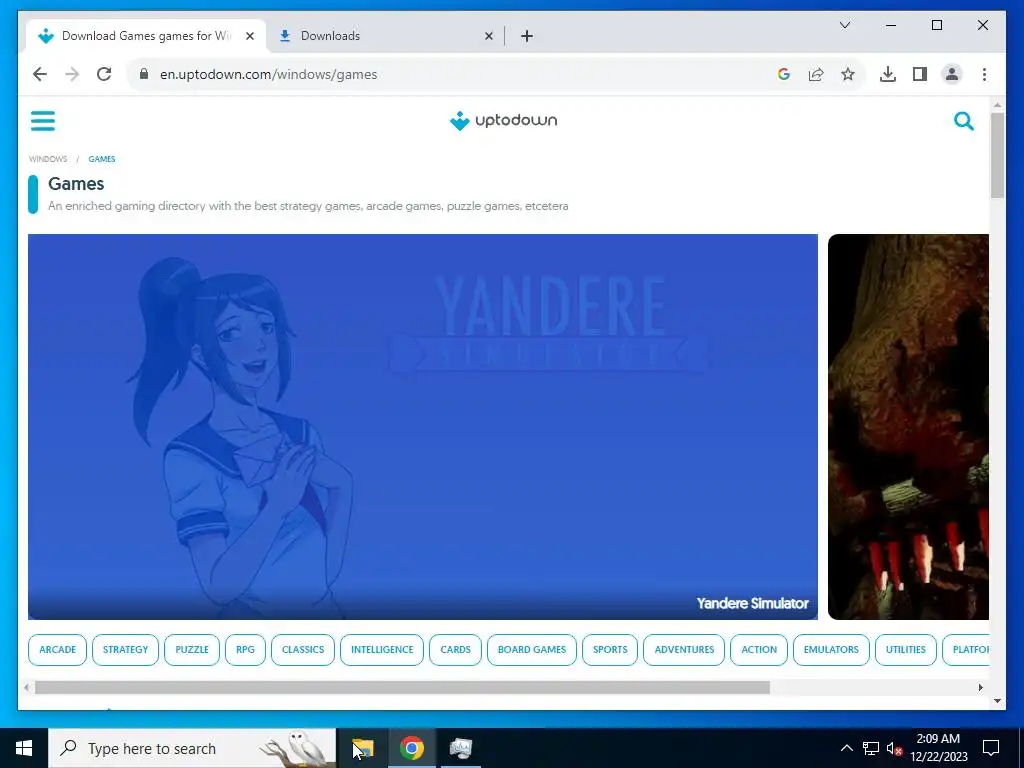This screenshot has width=1024, height=768.
Task: Pick the CARDS category
Action: [x=455, y=650]
